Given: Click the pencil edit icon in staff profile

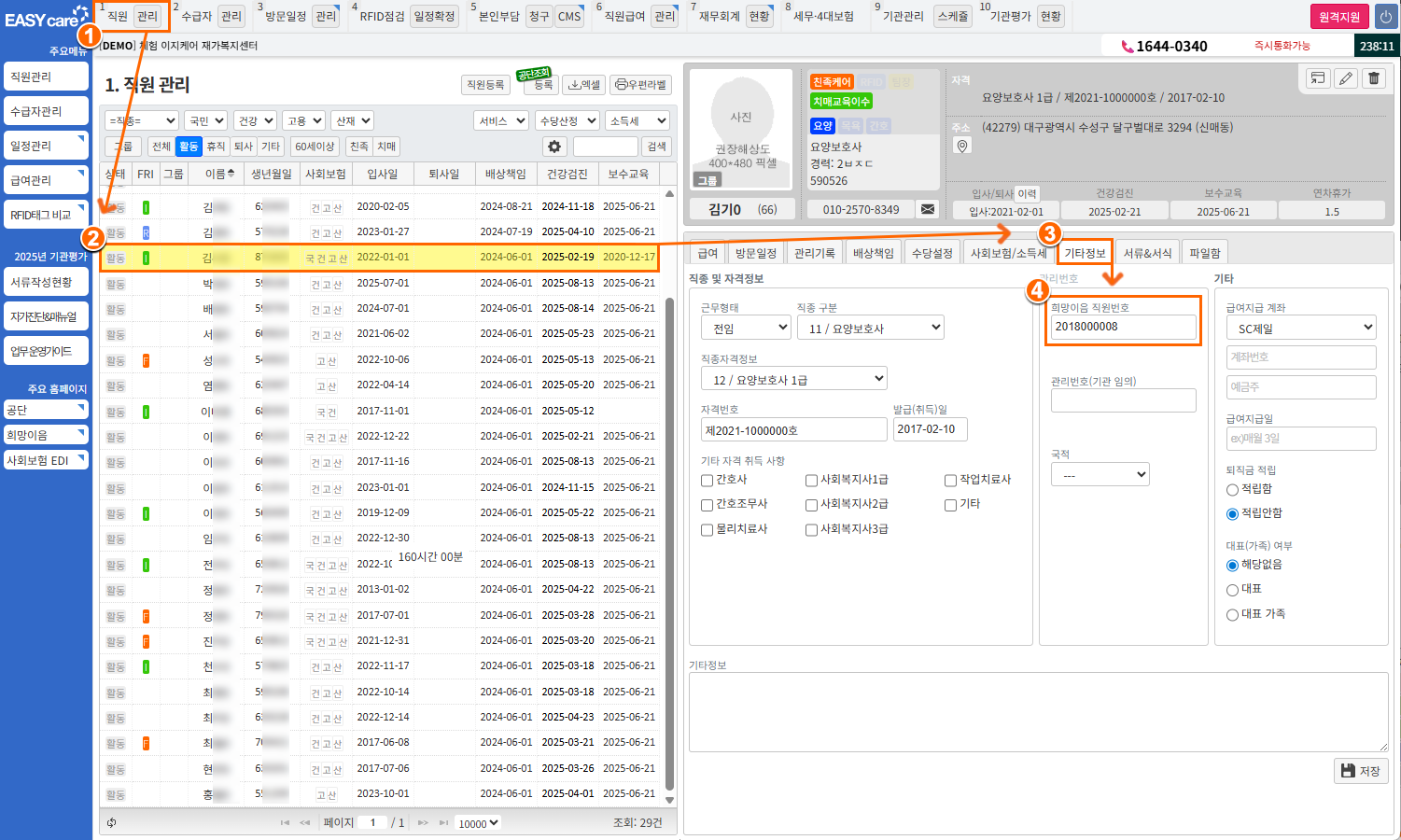Looking at the screenshot, I should [x=1346, y=78].
